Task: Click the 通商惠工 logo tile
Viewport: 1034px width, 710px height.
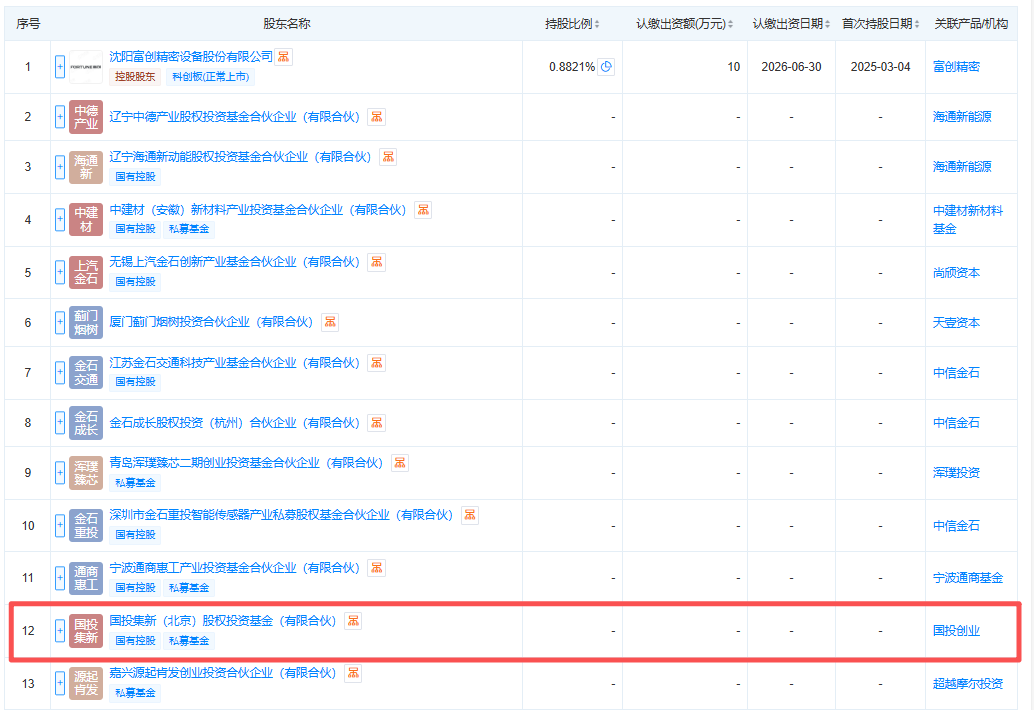Action: (x=86, y=578)
